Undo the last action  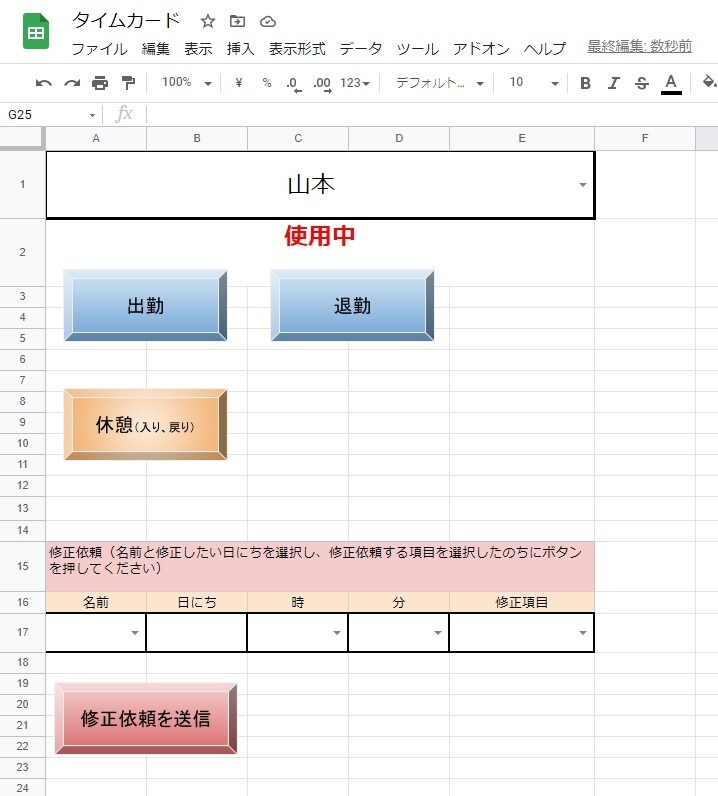pyautogui.click(x=44, y=83)
